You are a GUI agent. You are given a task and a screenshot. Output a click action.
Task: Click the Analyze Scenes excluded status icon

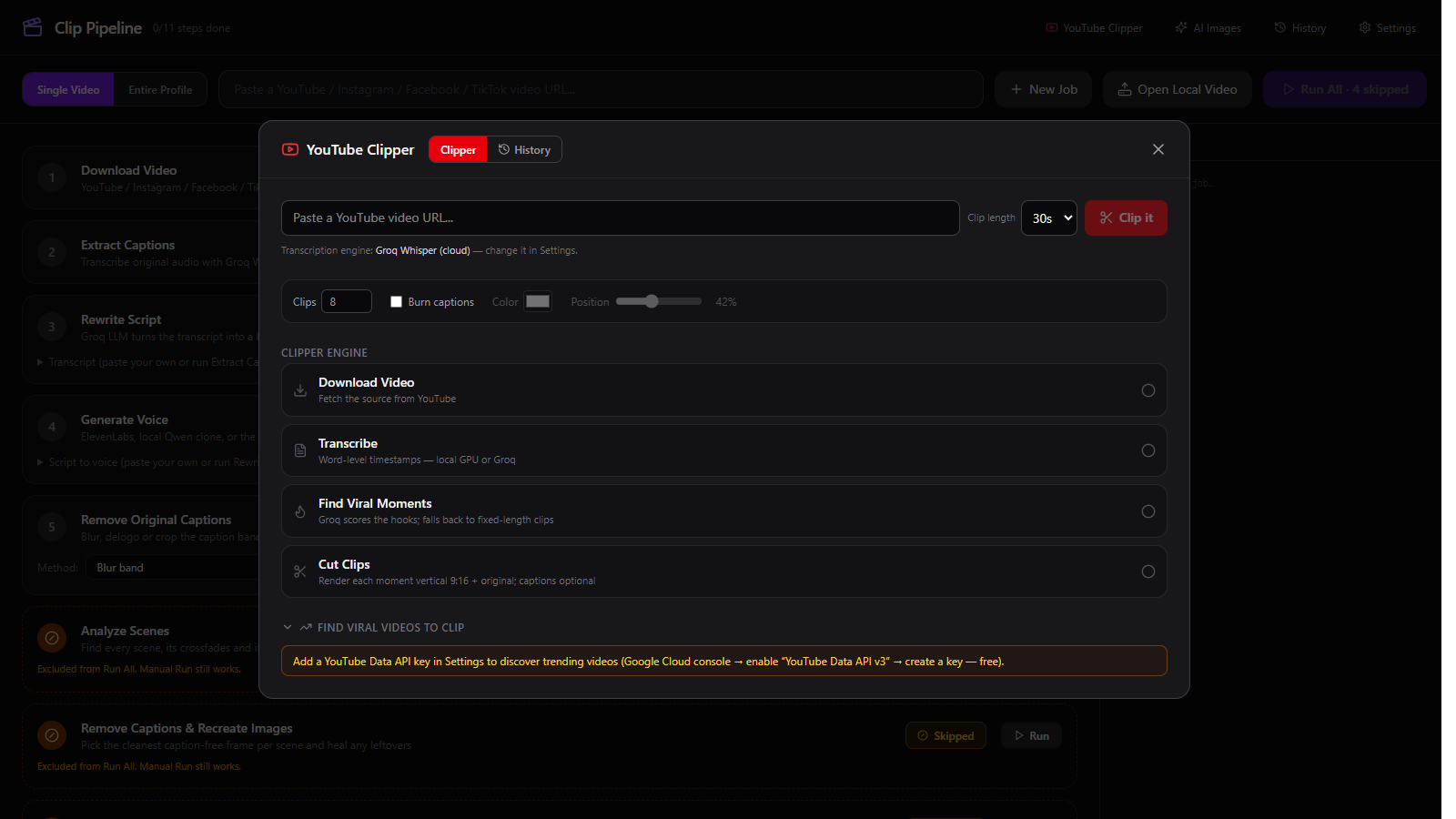(x=52, y=638)
